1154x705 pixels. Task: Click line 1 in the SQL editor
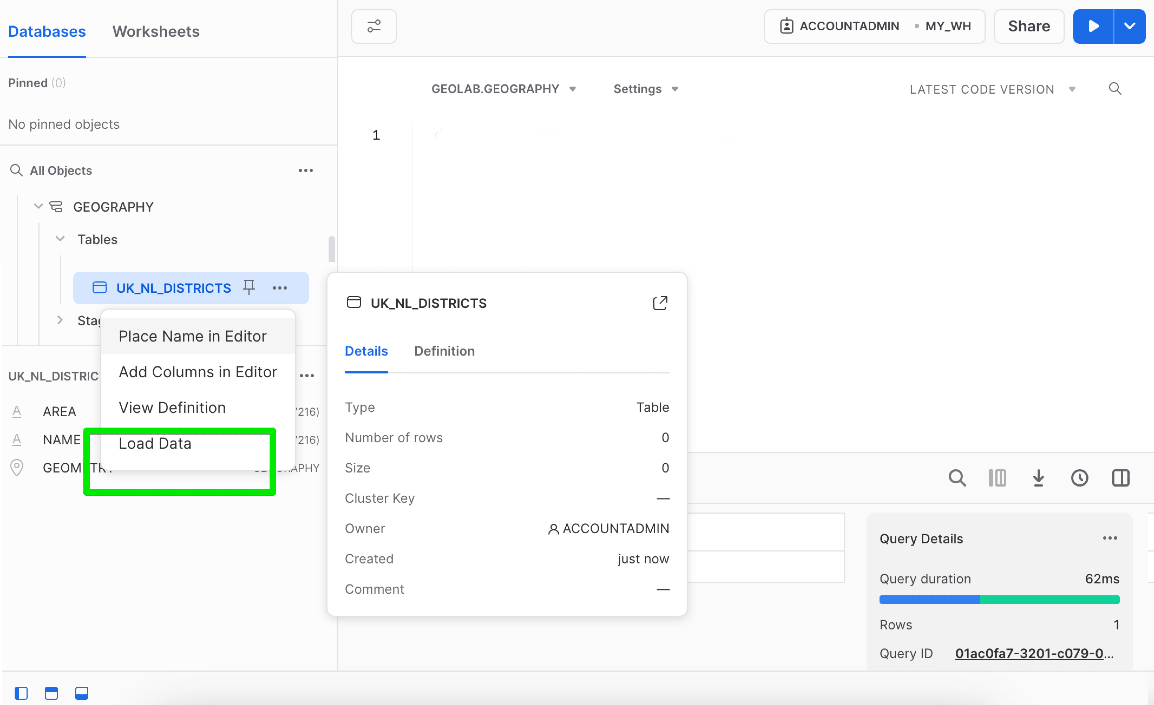click(x=600, y=135)
